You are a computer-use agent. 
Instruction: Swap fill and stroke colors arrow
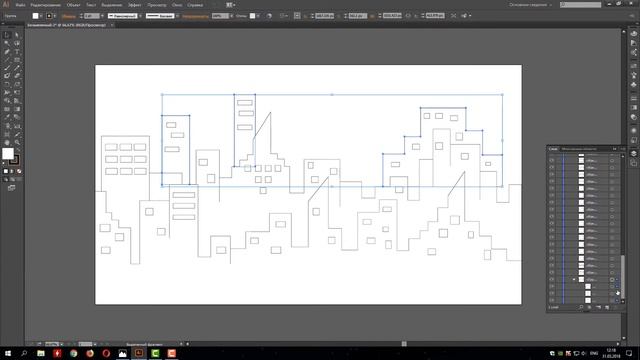18,150
